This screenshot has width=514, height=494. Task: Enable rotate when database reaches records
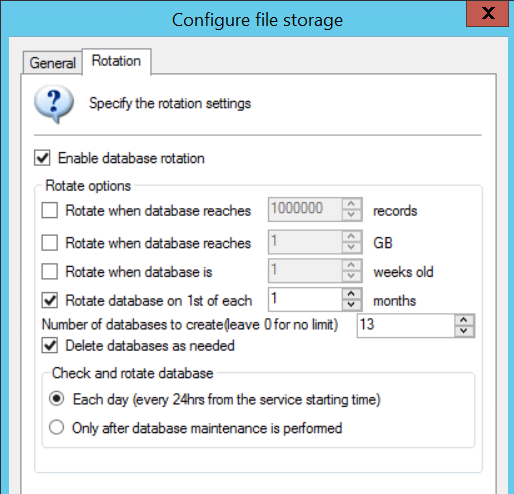pyautogui.click(x=50, y=210)
